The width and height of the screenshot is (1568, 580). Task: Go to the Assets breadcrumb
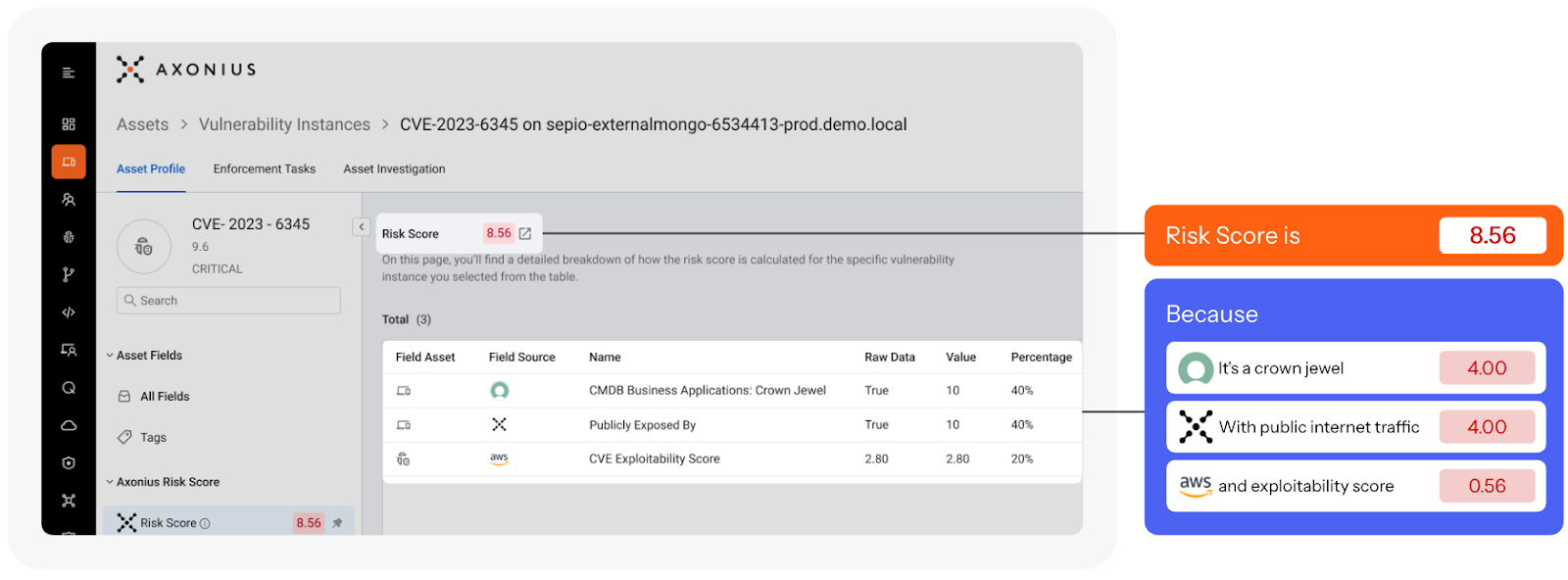(142, 124)
